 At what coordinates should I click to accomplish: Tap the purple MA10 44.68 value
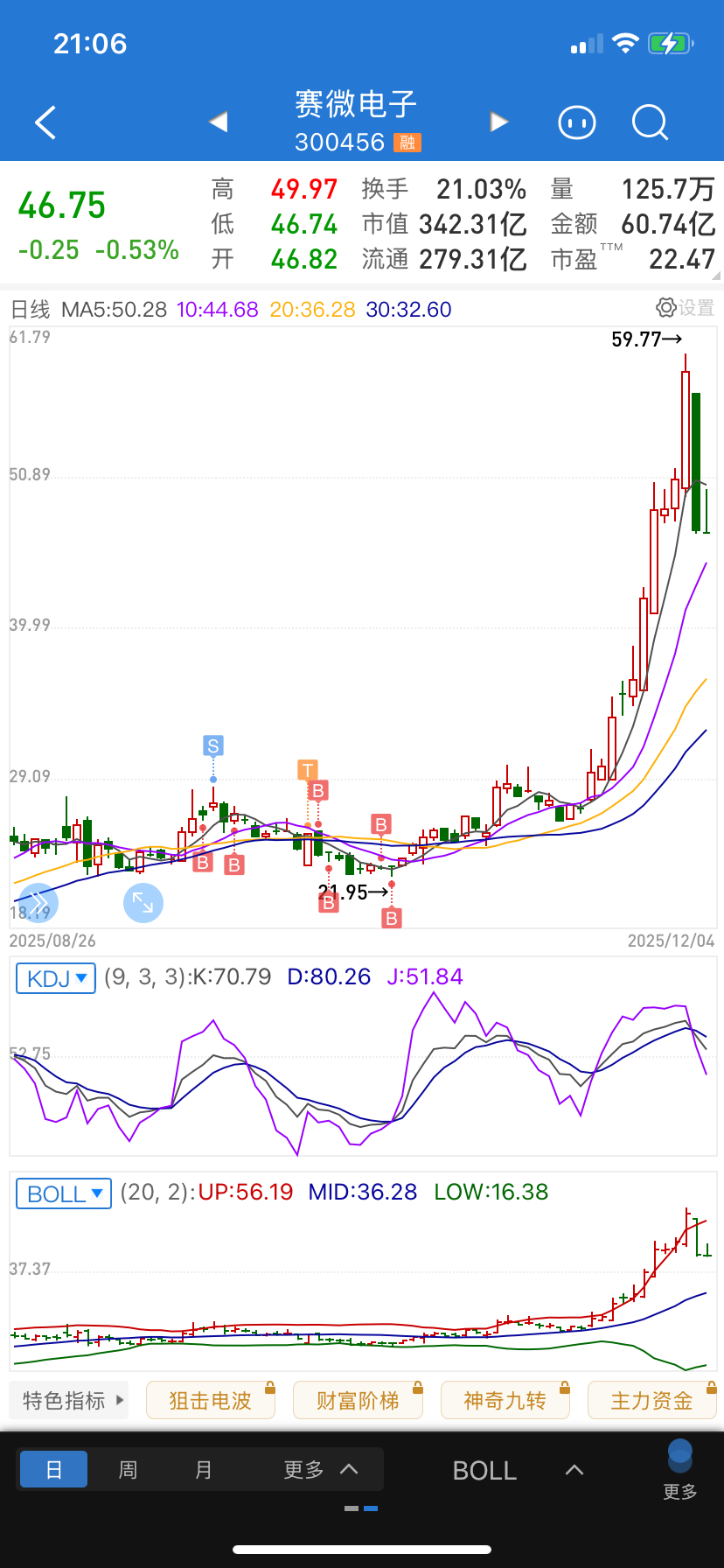pos(218,309)
